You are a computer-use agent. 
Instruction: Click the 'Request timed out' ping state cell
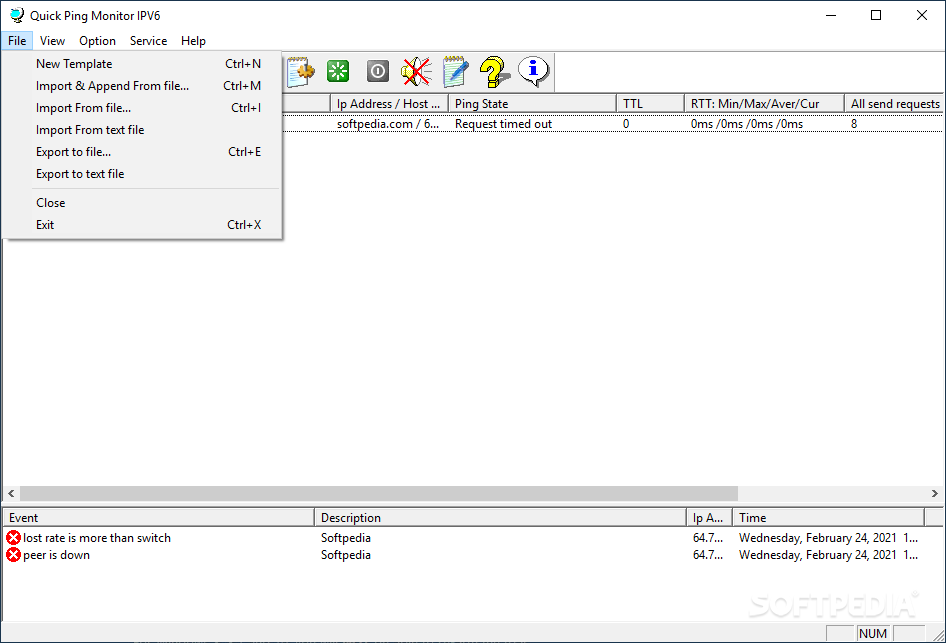click(x=503, y=123)
